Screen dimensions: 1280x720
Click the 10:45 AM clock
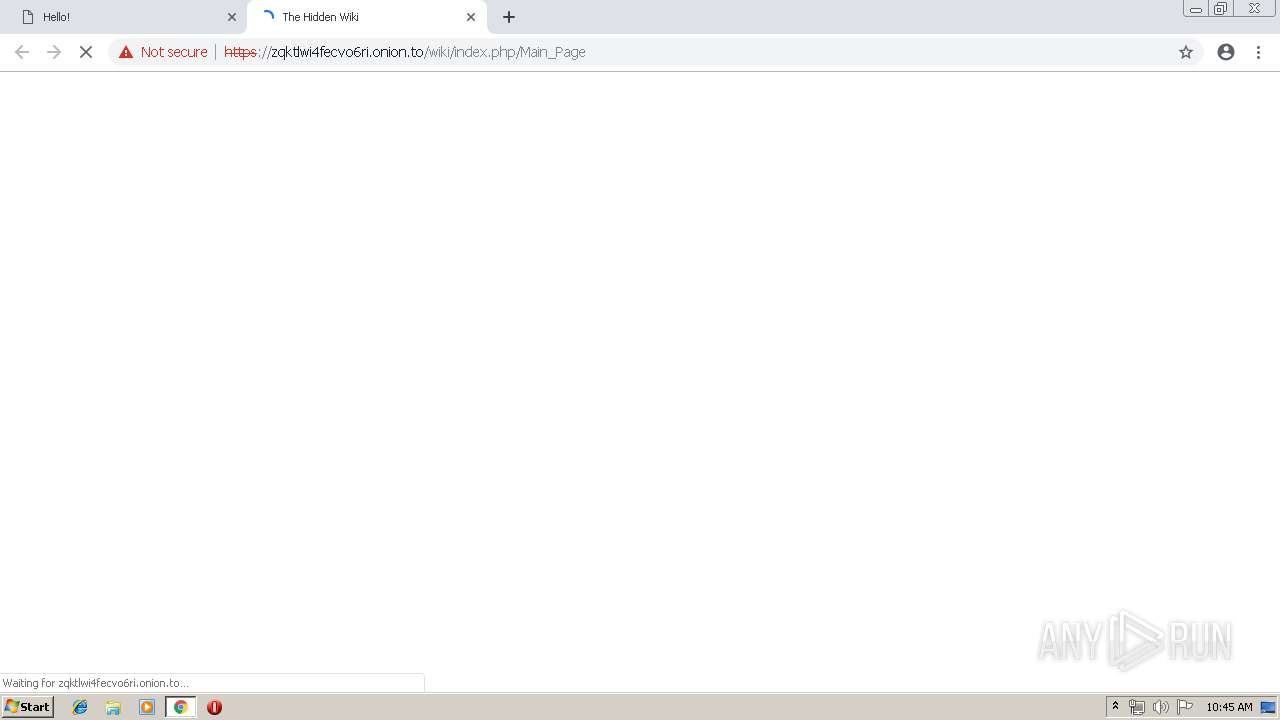(x=1229, y=707)
